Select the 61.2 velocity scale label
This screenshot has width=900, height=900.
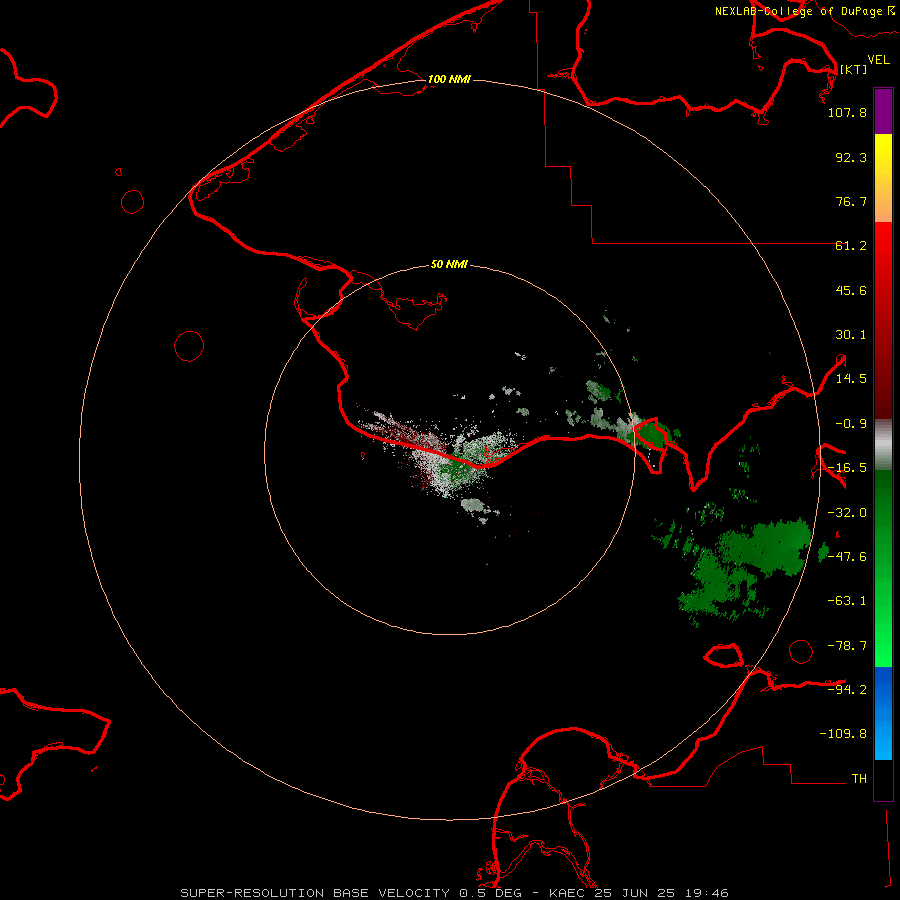tap(851, 246)
